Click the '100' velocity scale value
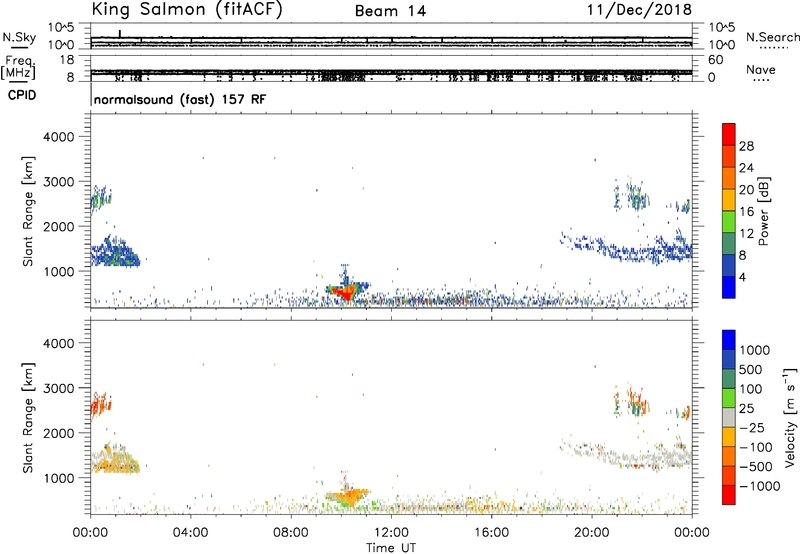 (x=751, y=389)
